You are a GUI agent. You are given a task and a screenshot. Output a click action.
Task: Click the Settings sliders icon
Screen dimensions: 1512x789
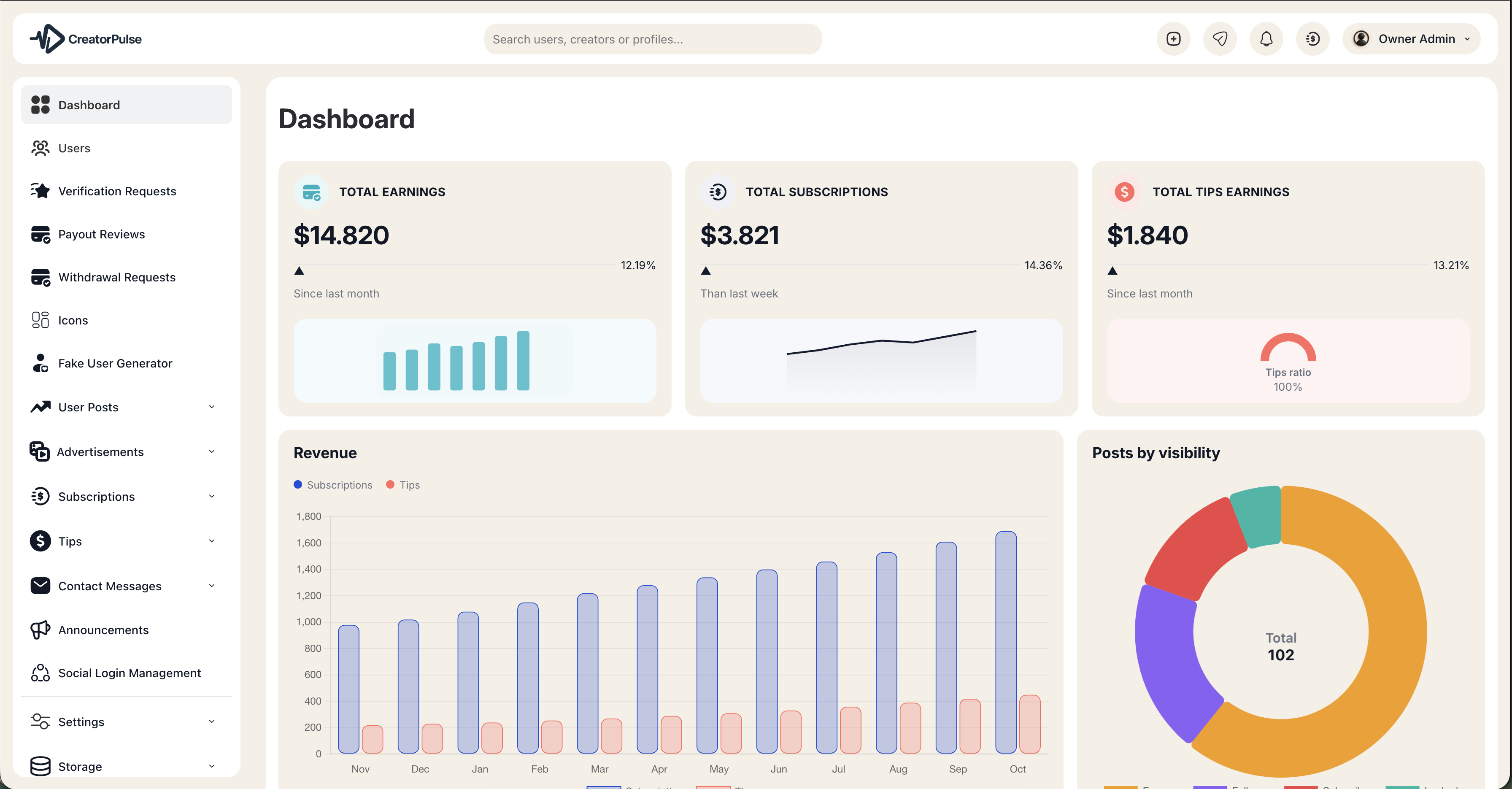(40, 721)
